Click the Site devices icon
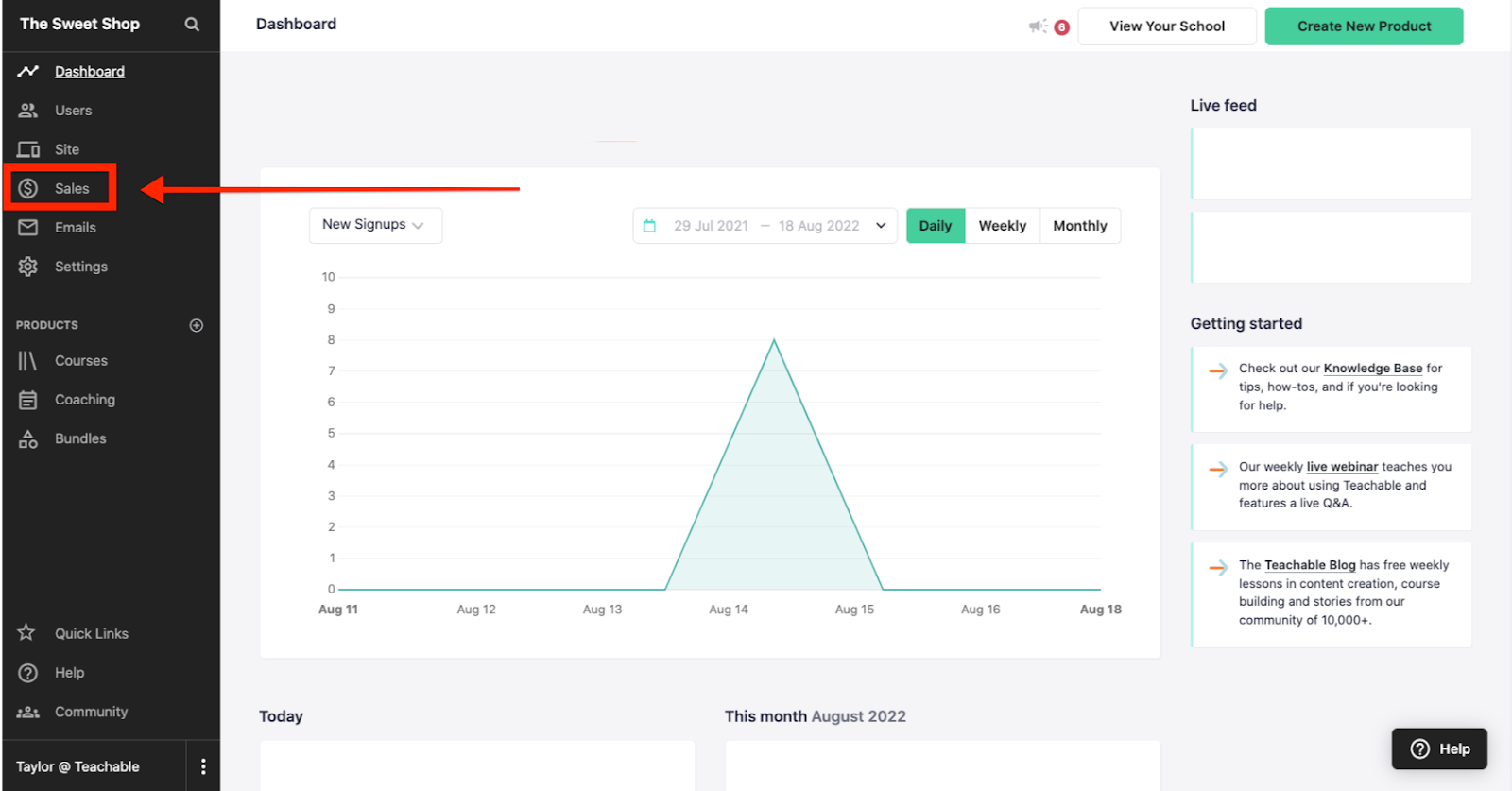The width and height of the screenshot is (1512, 791). [x=28, y=149]
